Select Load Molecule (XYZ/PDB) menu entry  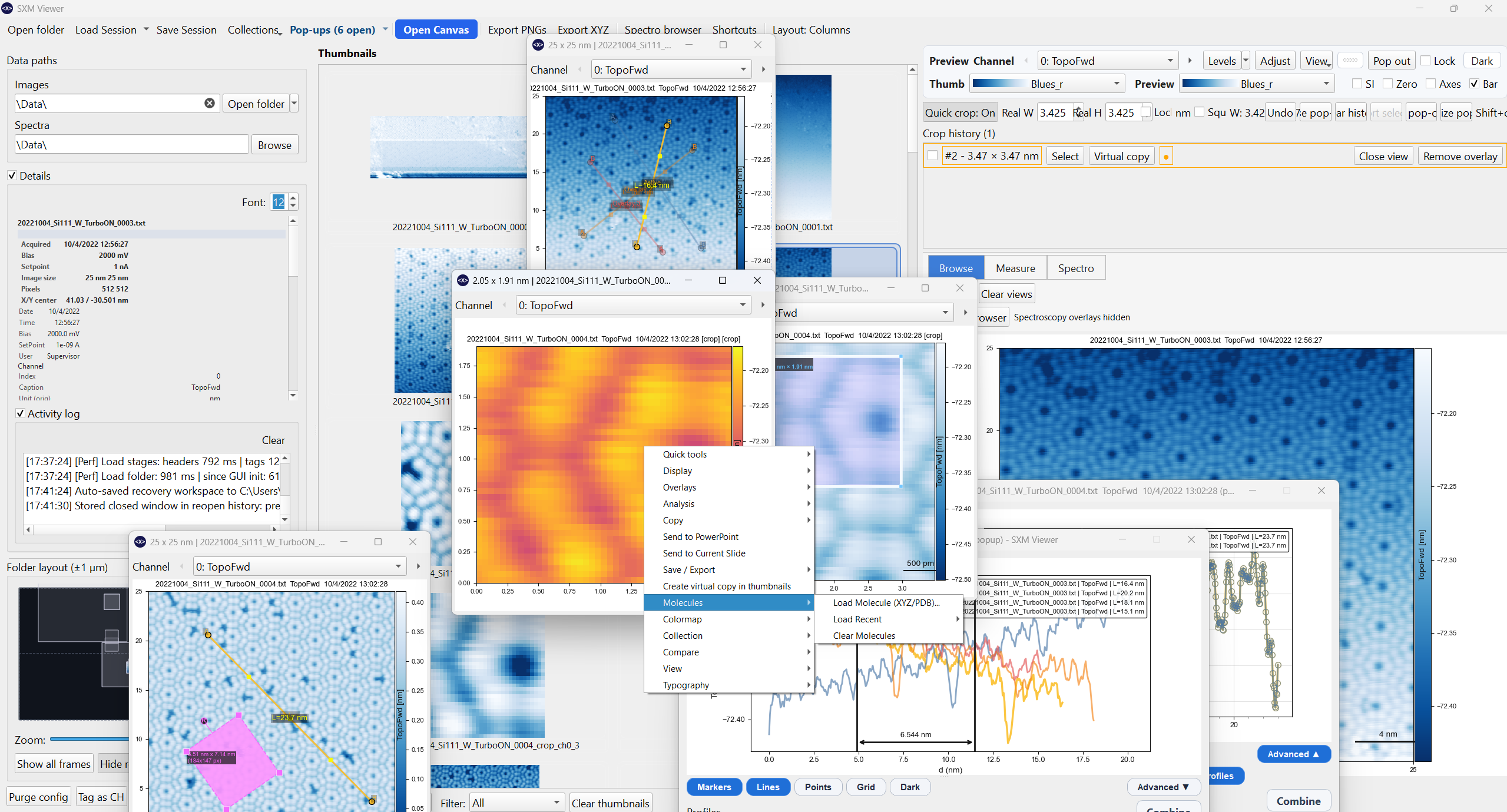click(886, 602)
